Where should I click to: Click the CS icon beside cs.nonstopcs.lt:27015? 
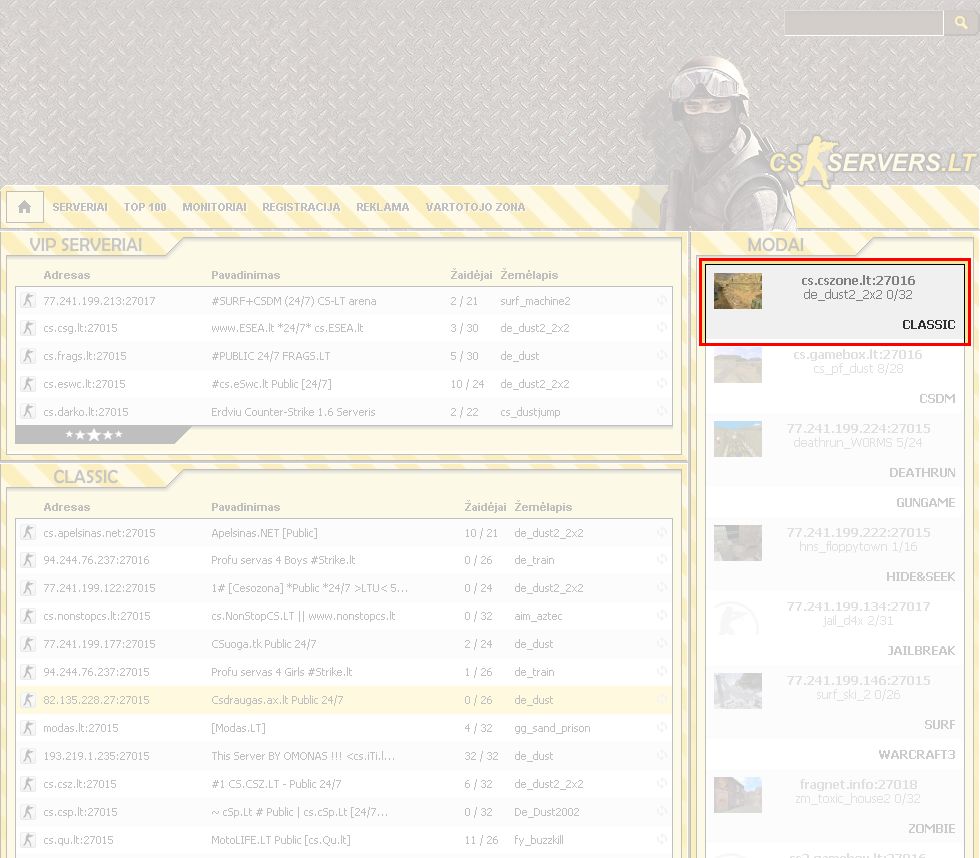28,616
